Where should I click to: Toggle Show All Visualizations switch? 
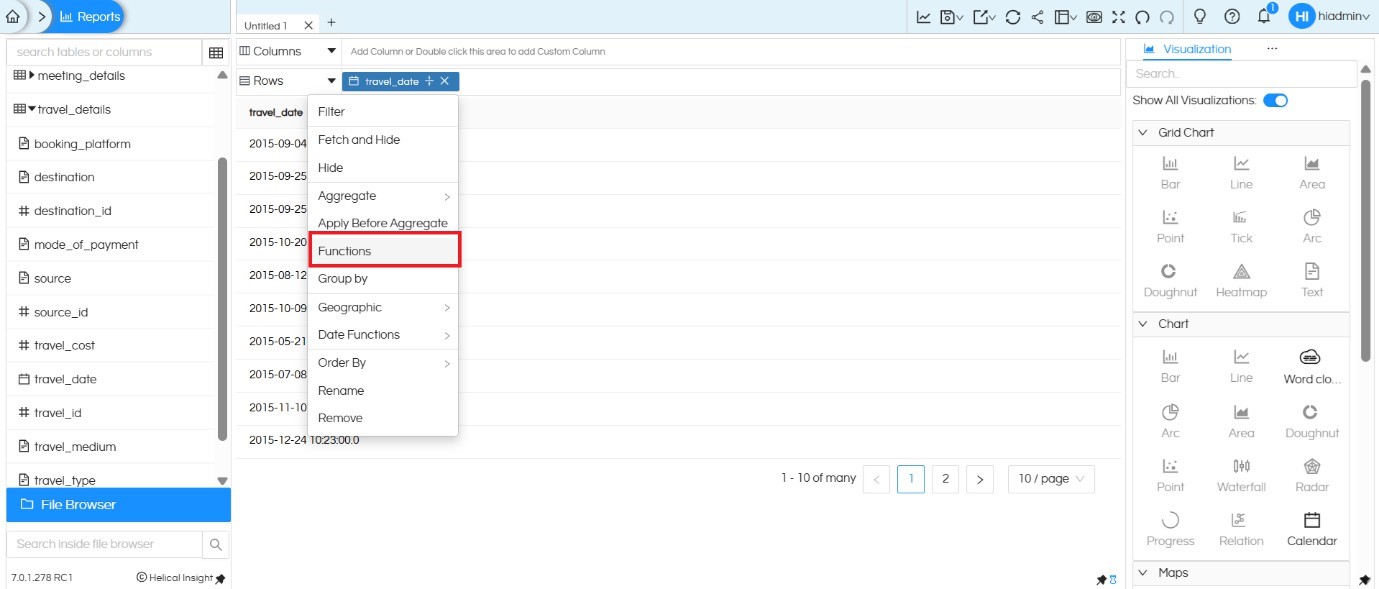point(1275,100)
